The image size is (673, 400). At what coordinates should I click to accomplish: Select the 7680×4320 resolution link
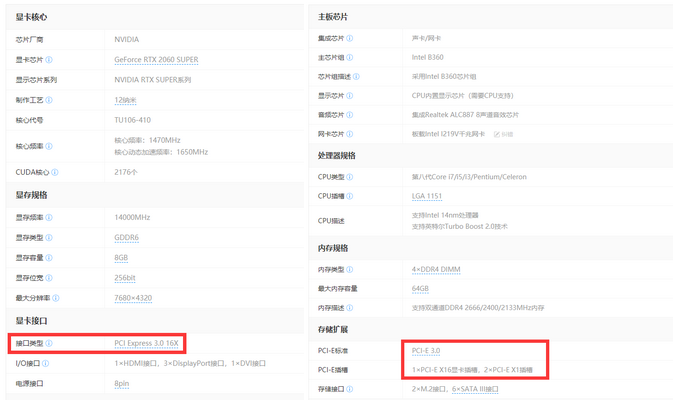tap(133, 298)
